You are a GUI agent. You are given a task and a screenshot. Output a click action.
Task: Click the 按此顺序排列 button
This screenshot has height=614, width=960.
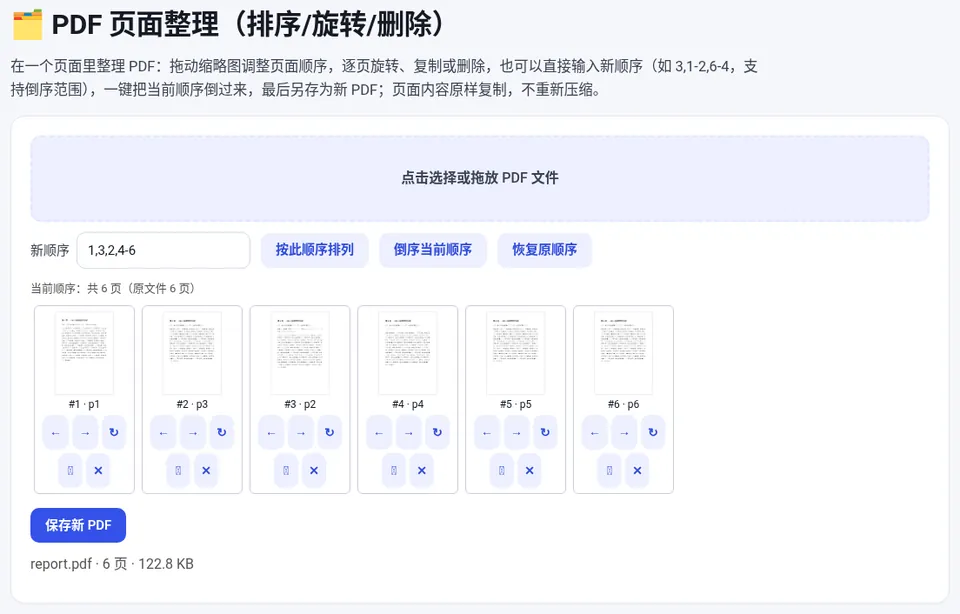pos(315,250)
